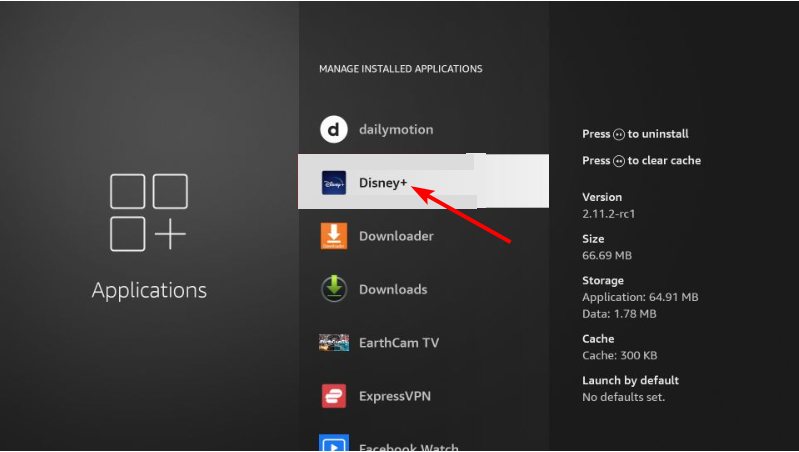Image resolution: width=799 pixels, height=452 pixels.
Task: Click the Disney+ app icon
Action: [334, 183]
